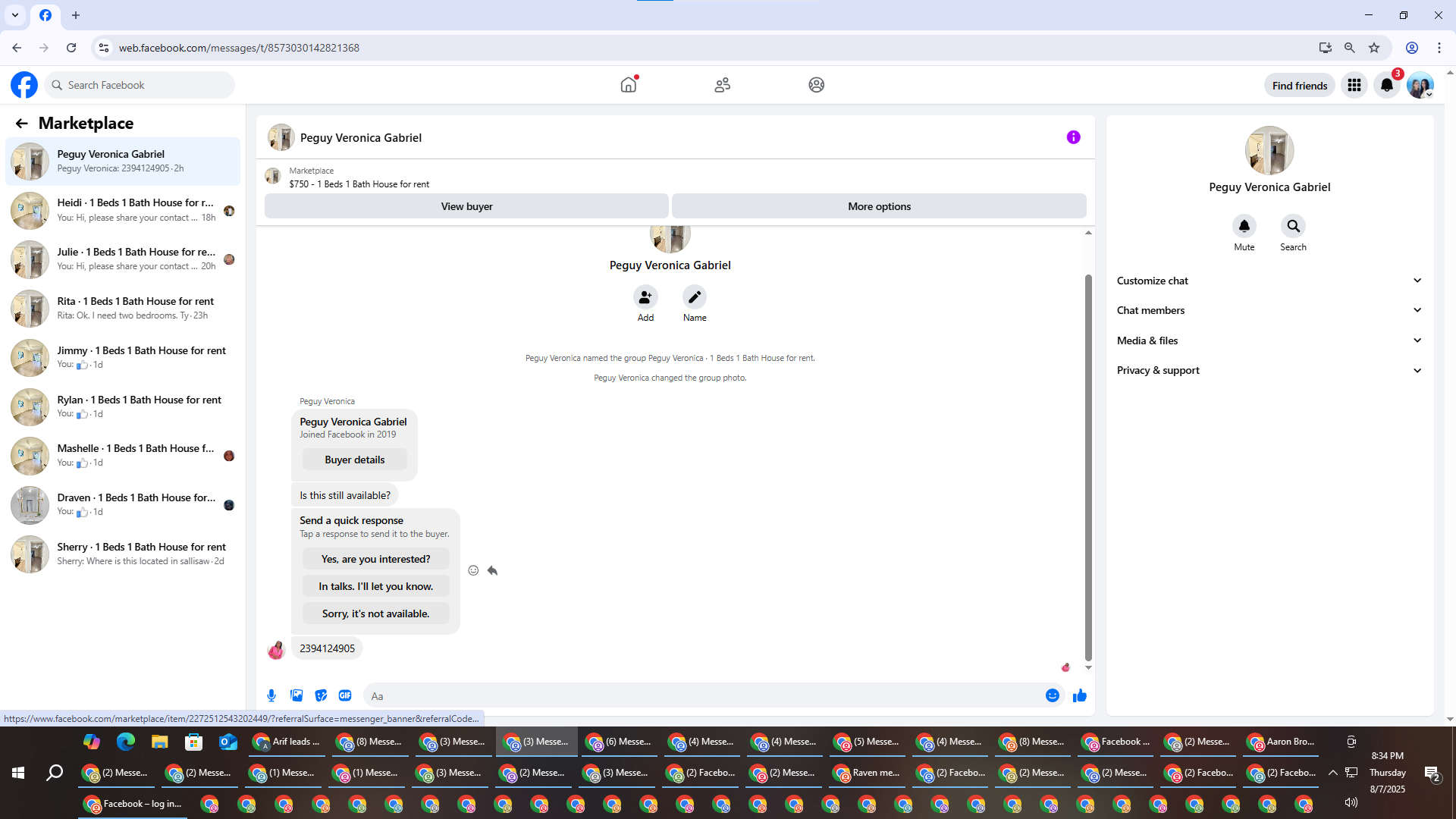
Task: Open the Windows Start menu
Action: [x=18, y=773]
